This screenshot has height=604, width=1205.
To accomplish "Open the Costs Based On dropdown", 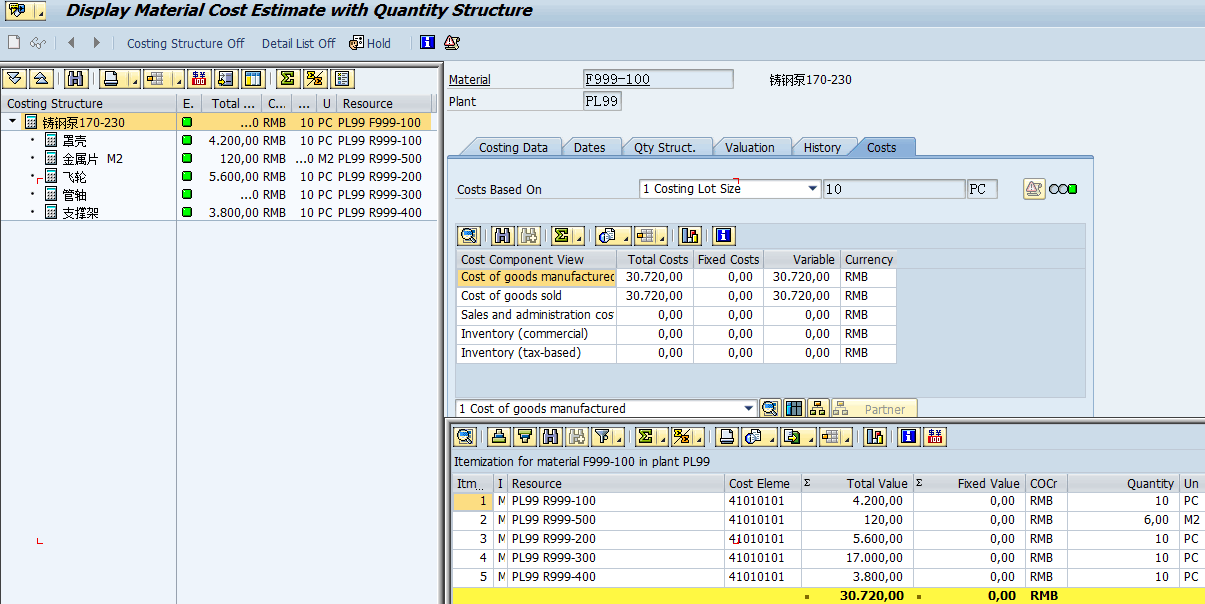I will 812,189.
